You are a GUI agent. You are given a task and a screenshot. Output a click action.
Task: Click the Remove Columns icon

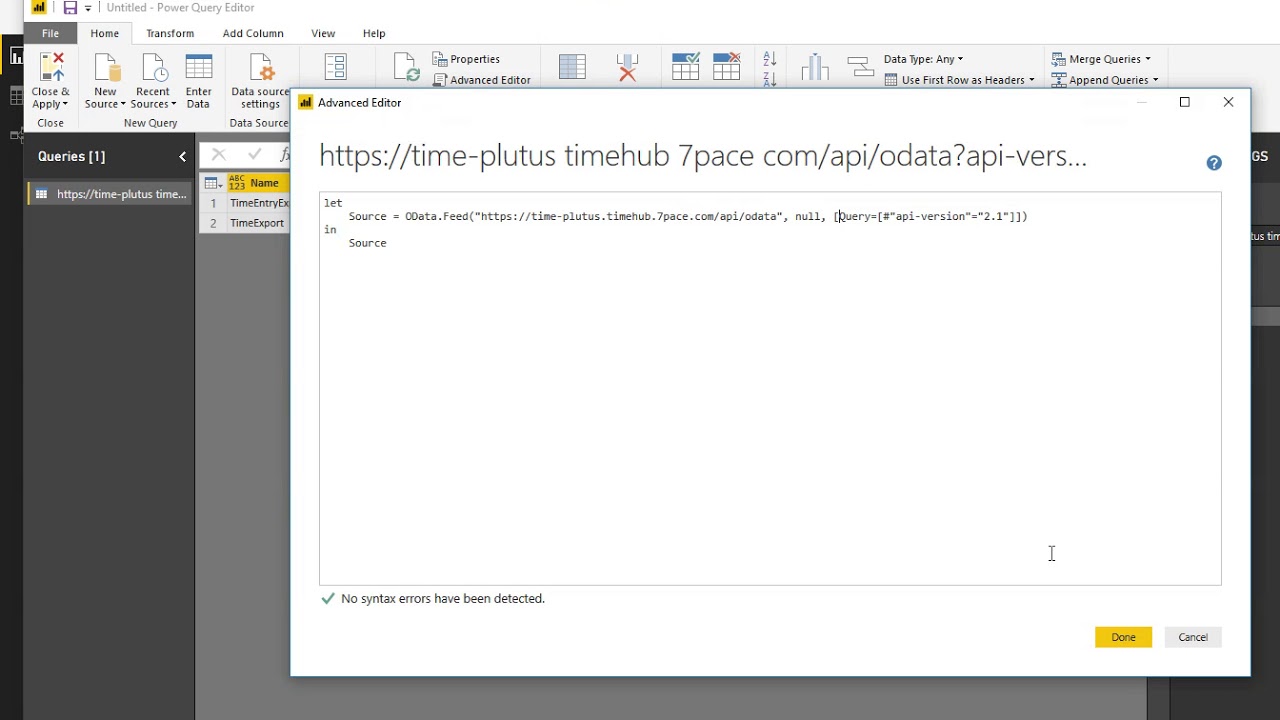click(x=628, y=67)
